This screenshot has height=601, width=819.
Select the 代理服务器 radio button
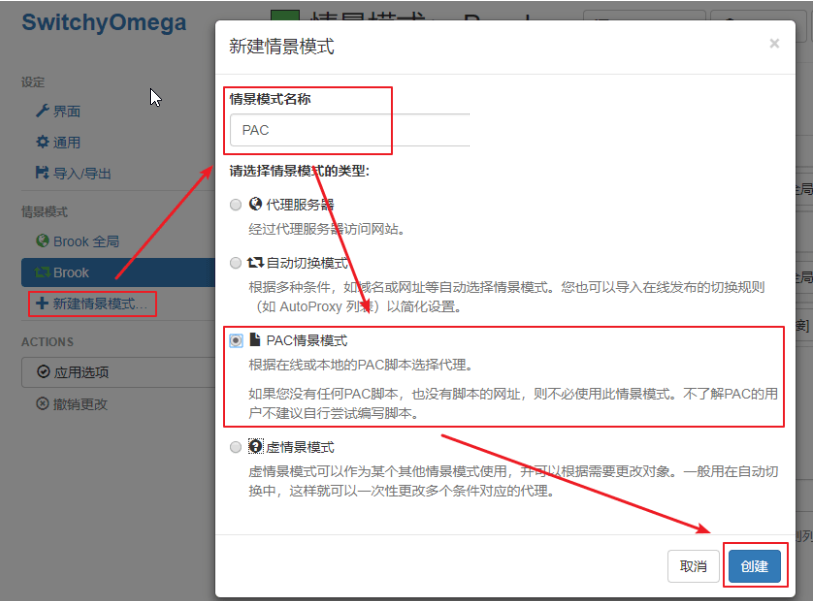click(x=236, y=205)
